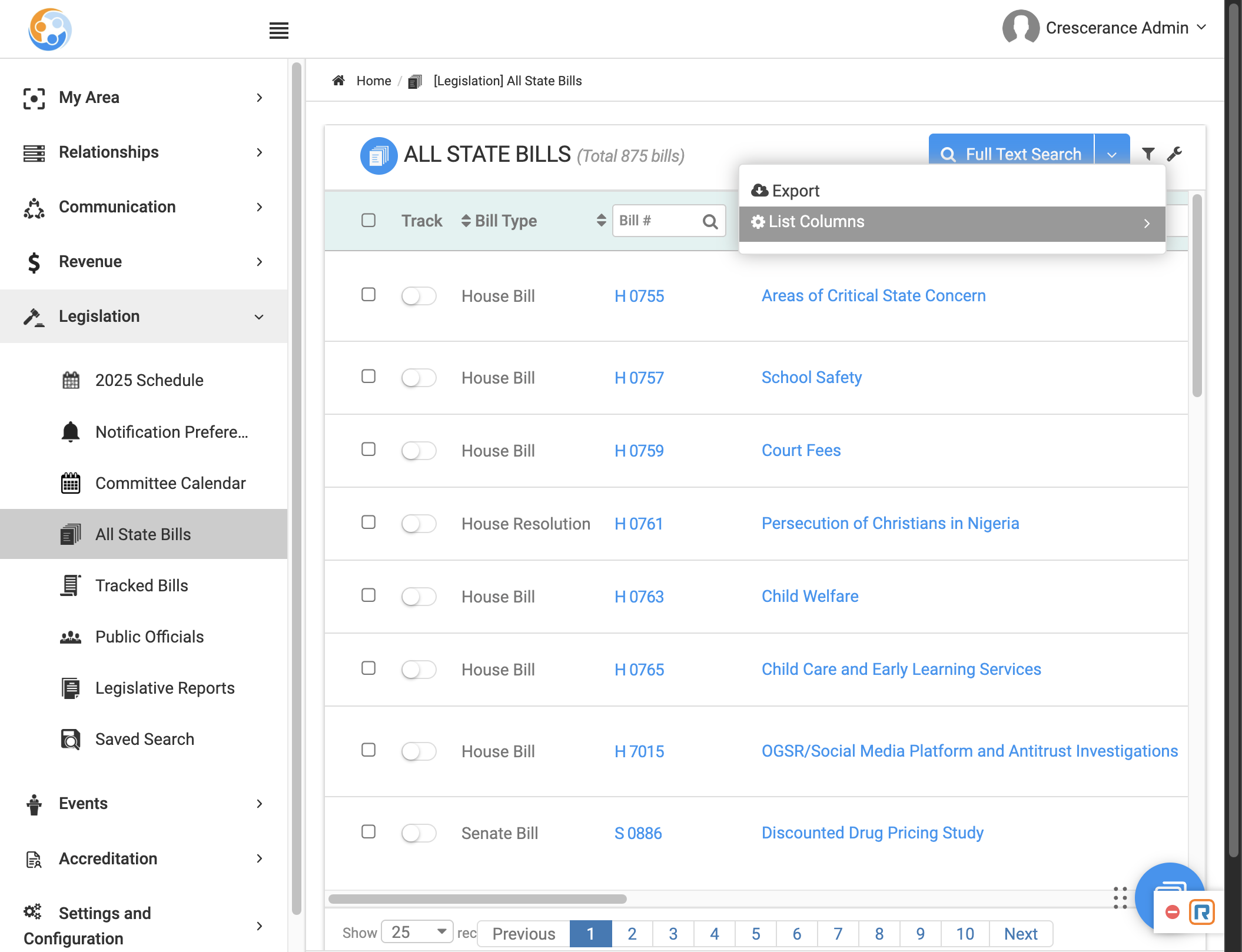Select Export from the tools menu
Viewport: 1242px width, 952px height.
point(785,191)
